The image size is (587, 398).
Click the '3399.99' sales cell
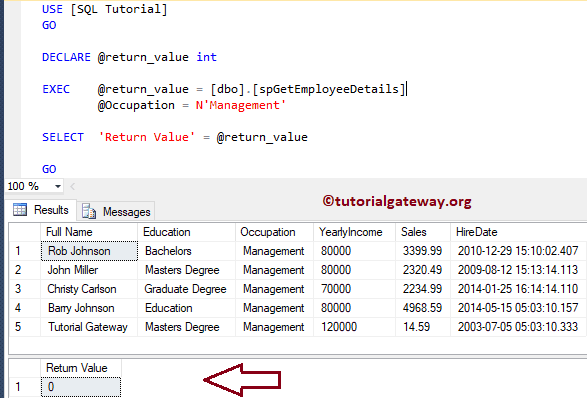pyautogui.click(x=423, y=251)
